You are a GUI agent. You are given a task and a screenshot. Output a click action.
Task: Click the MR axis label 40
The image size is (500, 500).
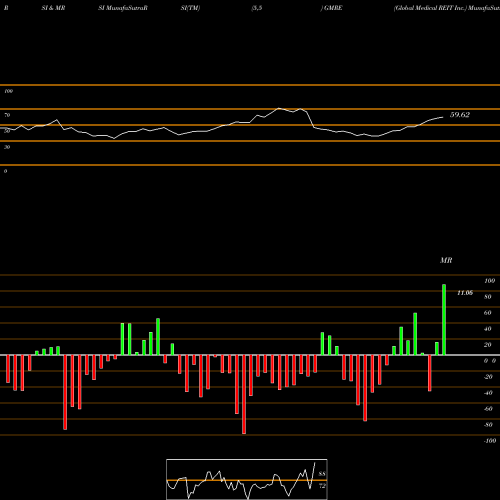tap(488, 329)
